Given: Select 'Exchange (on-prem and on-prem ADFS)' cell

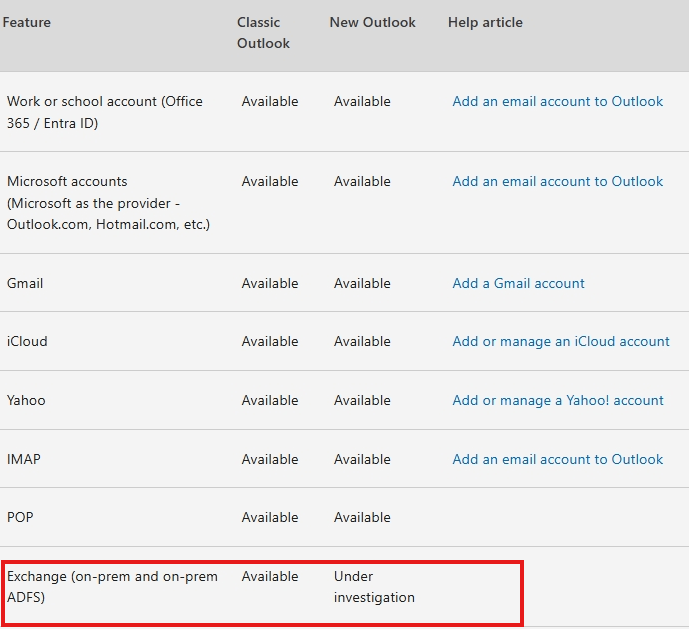Looking at the screenshot, I should (112, 587).
